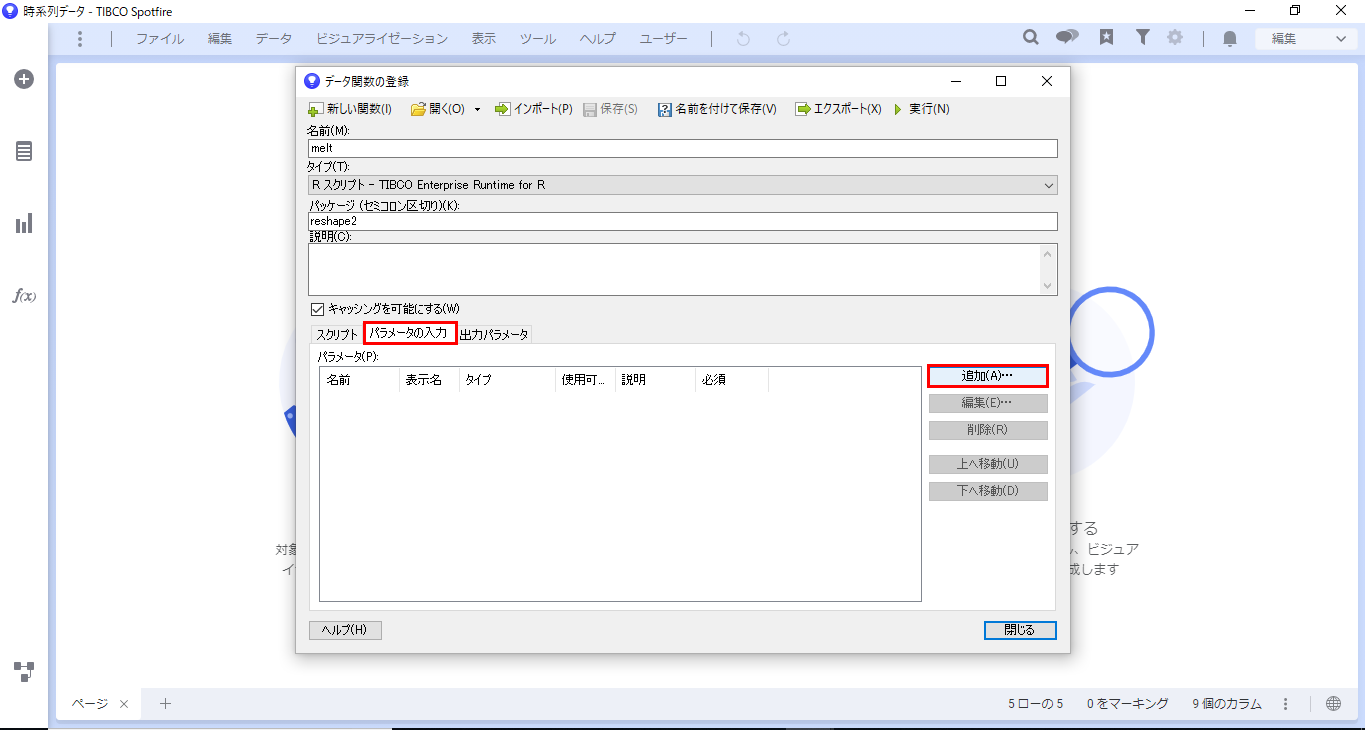Open the 表示 menu
This screenshot has height=730, width=1365.
click(x=484, y=39)
